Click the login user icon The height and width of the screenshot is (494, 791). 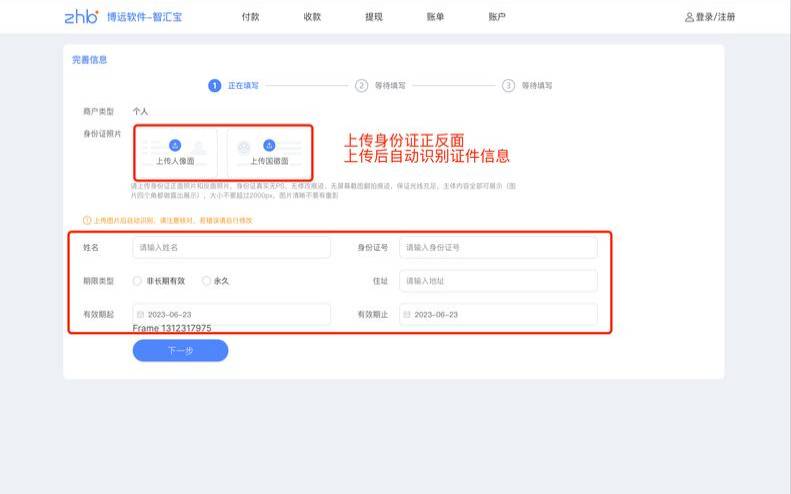tap(689, 17)
